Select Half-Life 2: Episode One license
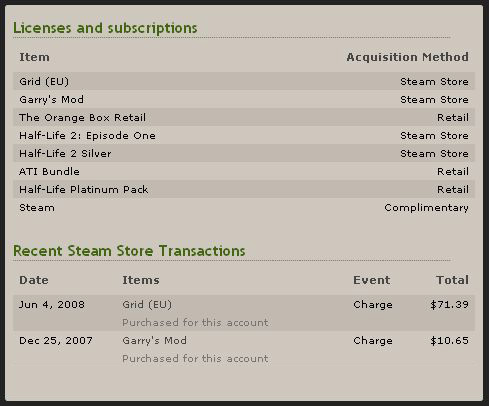 pyautogui.click(x=244, y=135)
